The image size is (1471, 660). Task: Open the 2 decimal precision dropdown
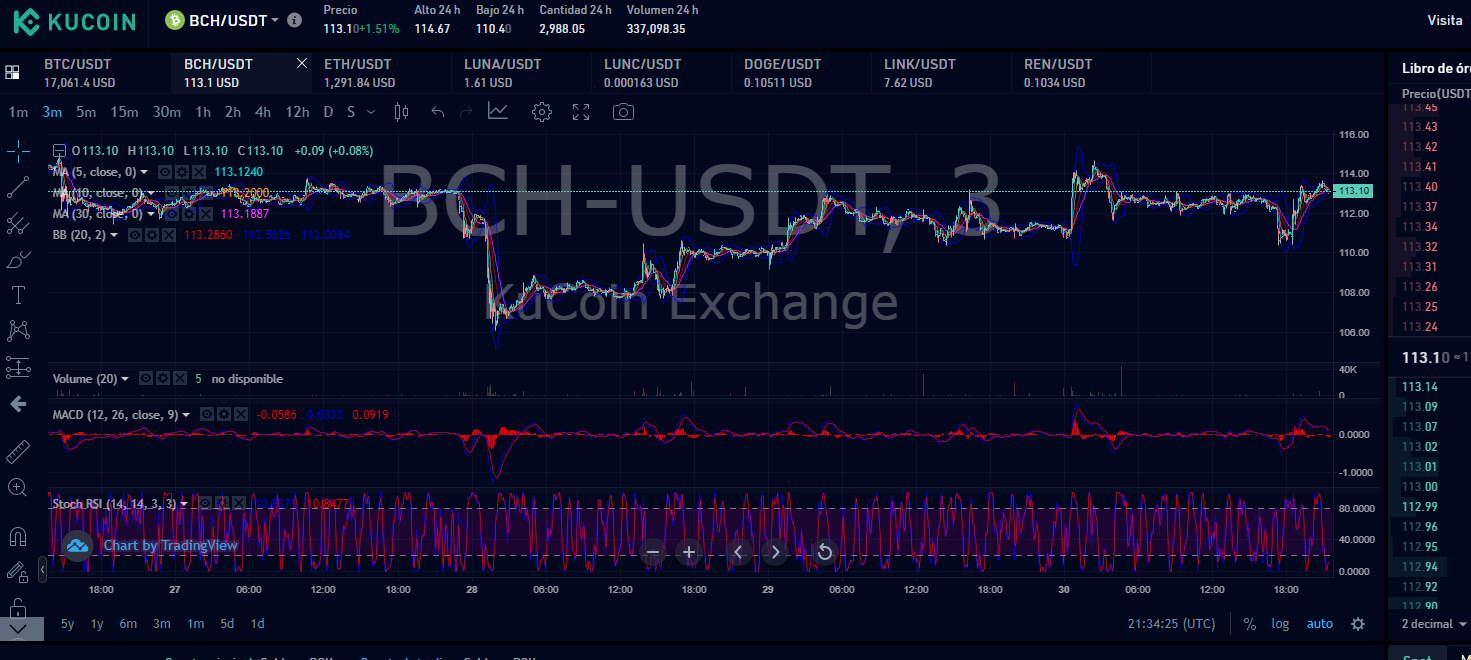tap(1432, 624)
